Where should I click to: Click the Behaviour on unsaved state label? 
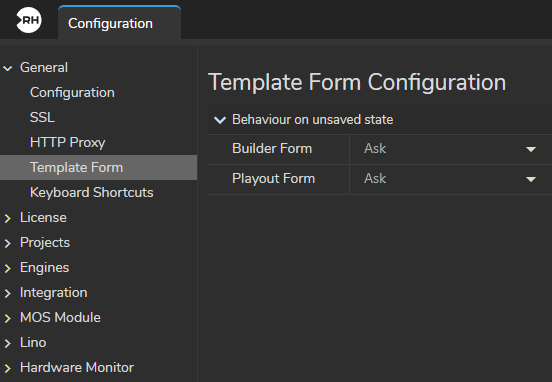click(x=313, y=120)
